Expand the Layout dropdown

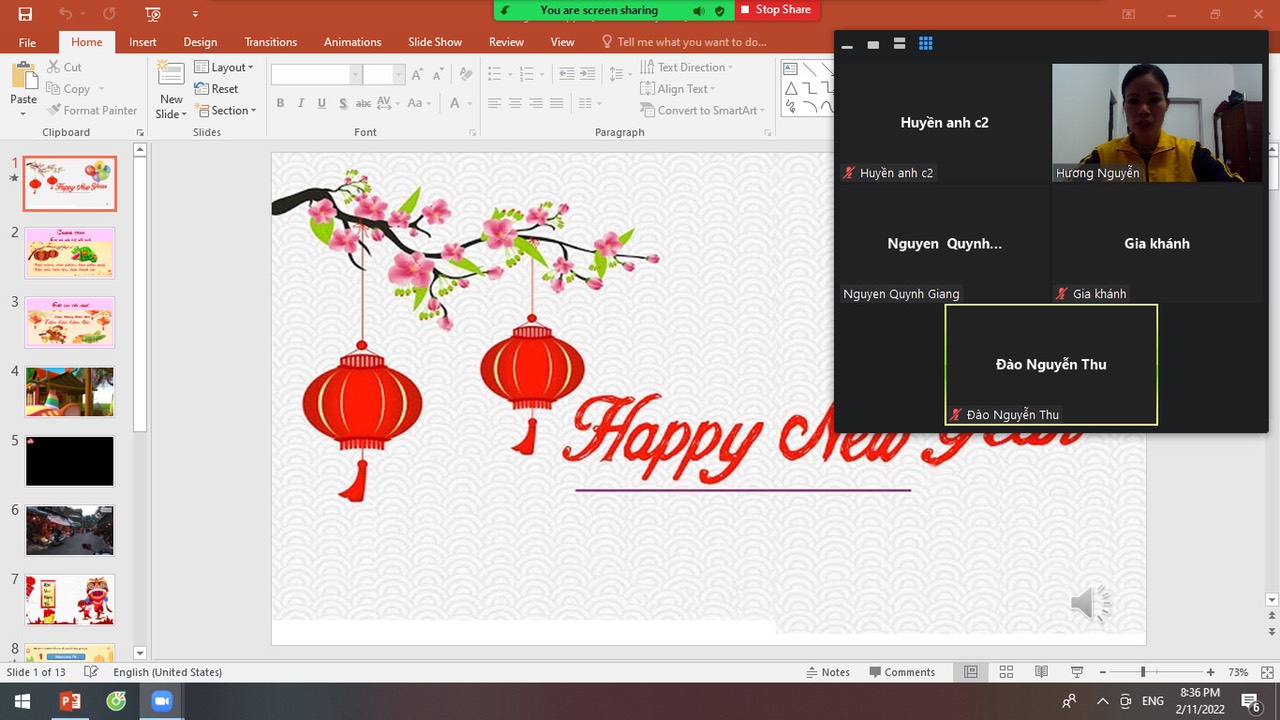[x=225, y=67]
